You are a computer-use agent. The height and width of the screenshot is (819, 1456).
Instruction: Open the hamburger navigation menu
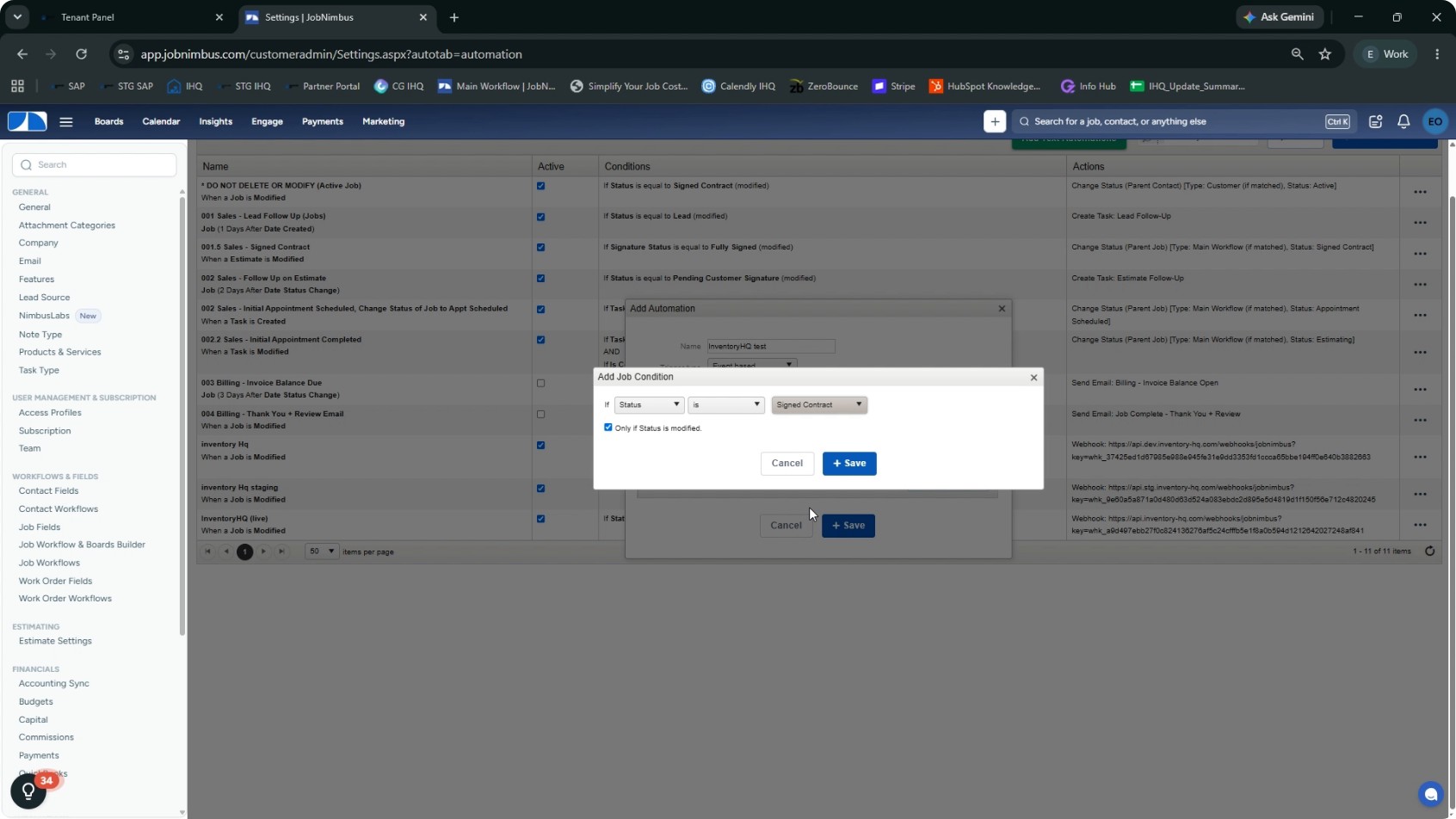click(66, 121)
